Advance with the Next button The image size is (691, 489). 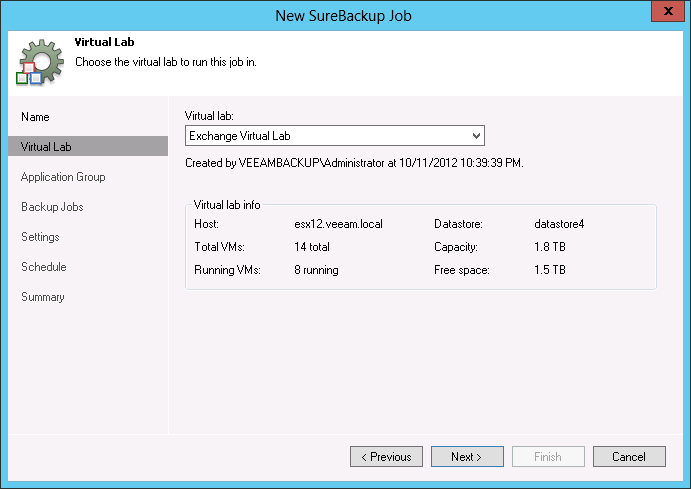(x=467, y=456)
